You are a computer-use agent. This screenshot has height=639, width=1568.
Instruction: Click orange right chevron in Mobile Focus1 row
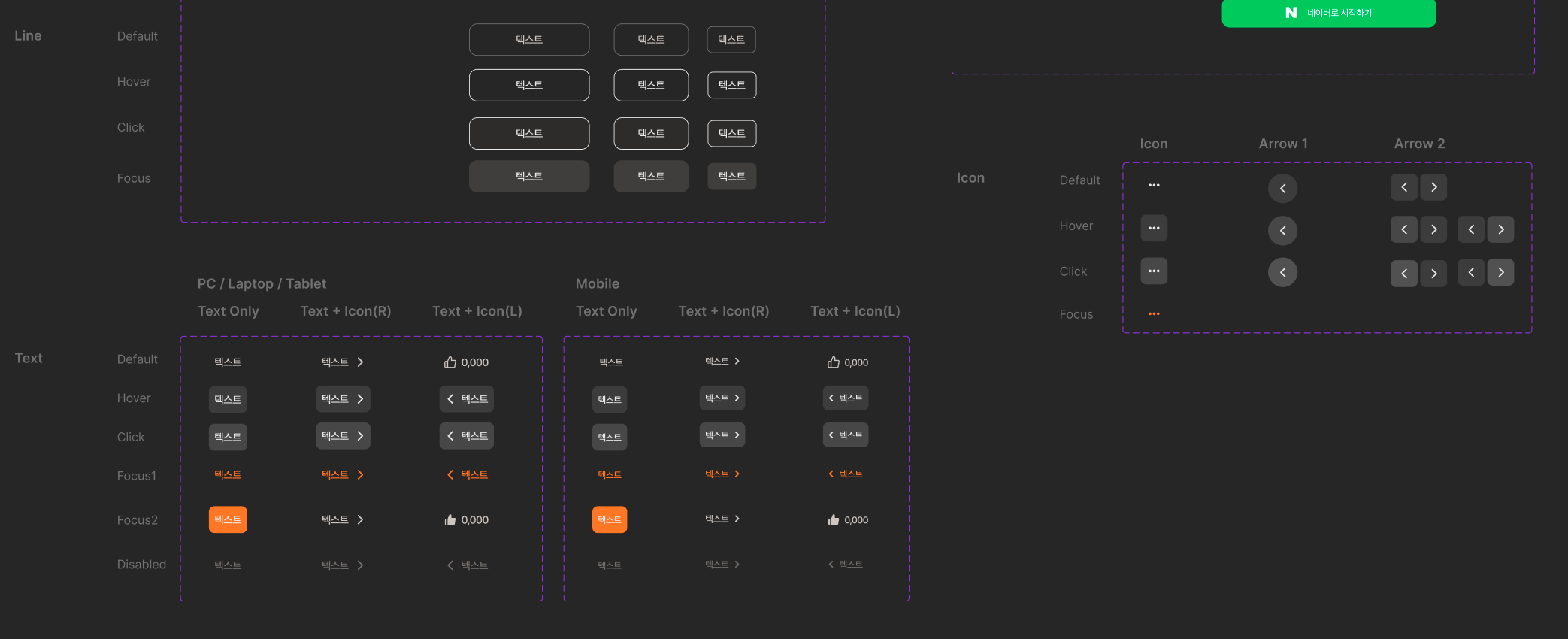pyautogui.click(x=737, y=474)
